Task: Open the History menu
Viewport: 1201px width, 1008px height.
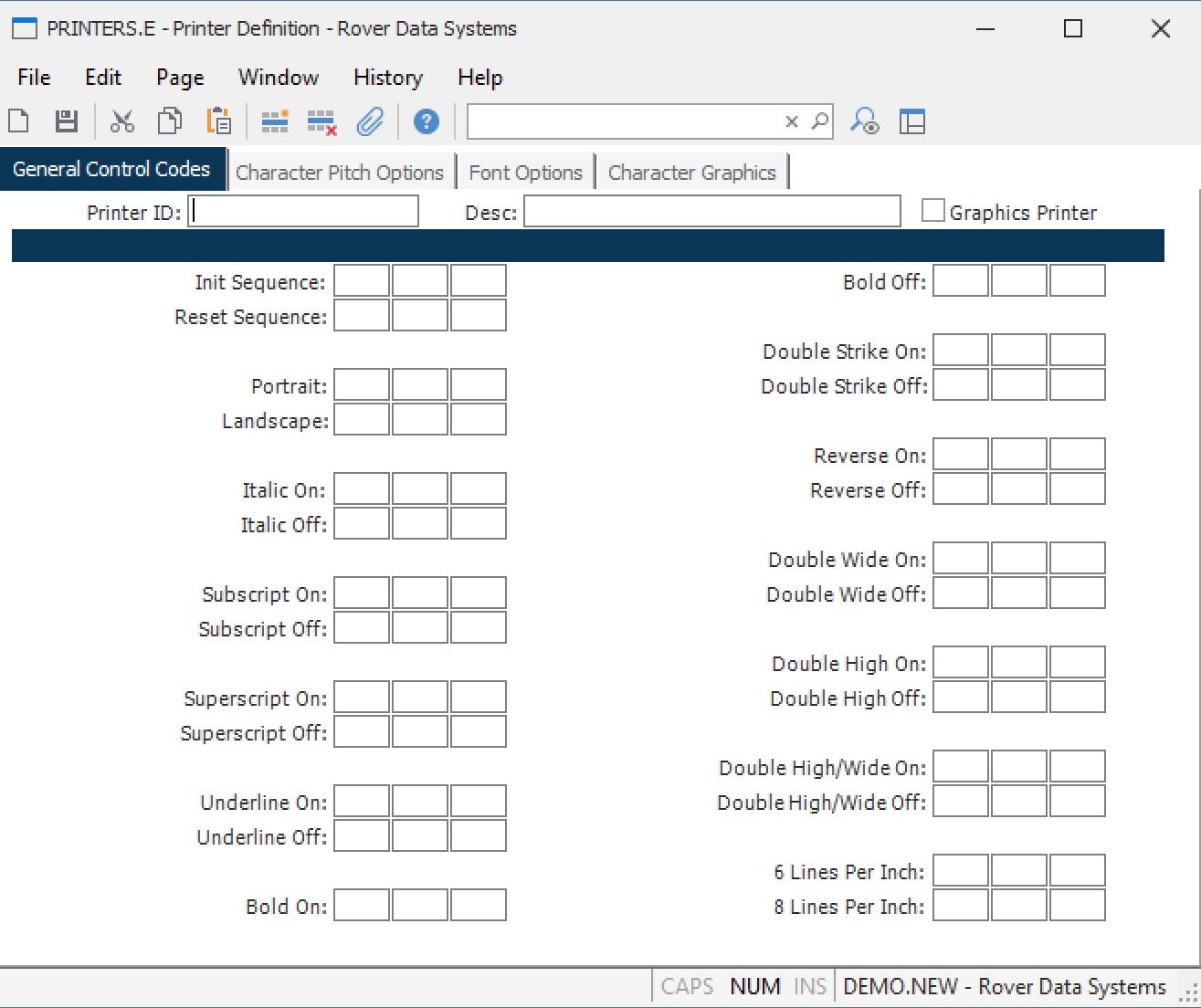Action: [x=387, y=78]
